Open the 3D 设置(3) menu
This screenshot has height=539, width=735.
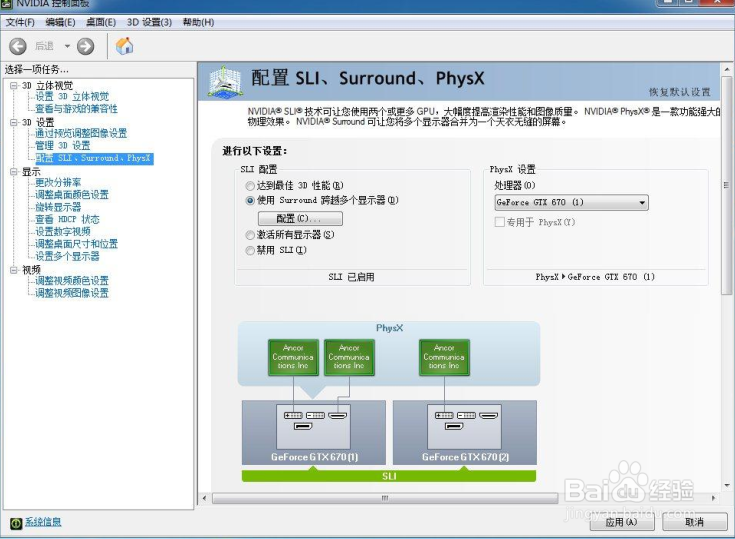(149, 22)
